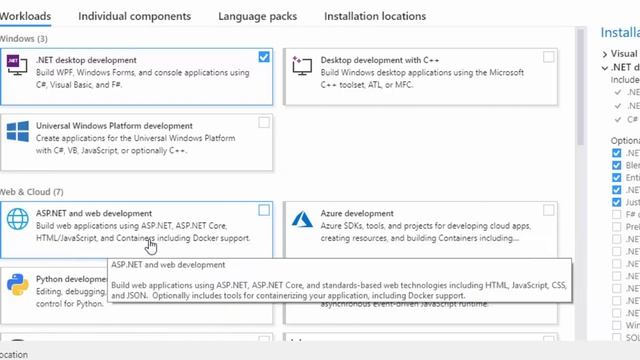Click the 'Windows (3)' section heading
Screen dimensions: 640x360
coord(24,39)
